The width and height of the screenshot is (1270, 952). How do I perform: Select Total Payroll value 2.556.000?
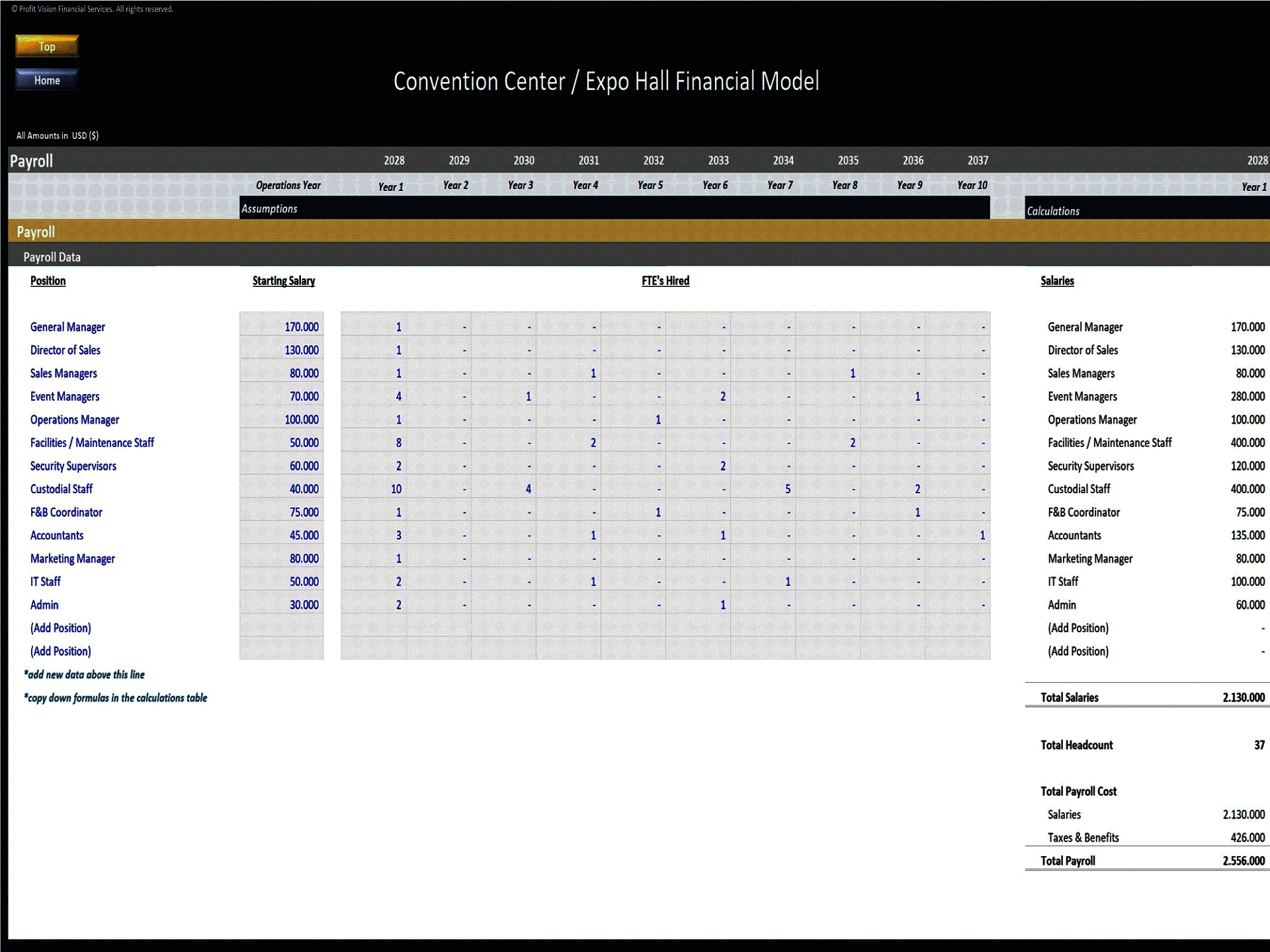[x=1244, y=860]
